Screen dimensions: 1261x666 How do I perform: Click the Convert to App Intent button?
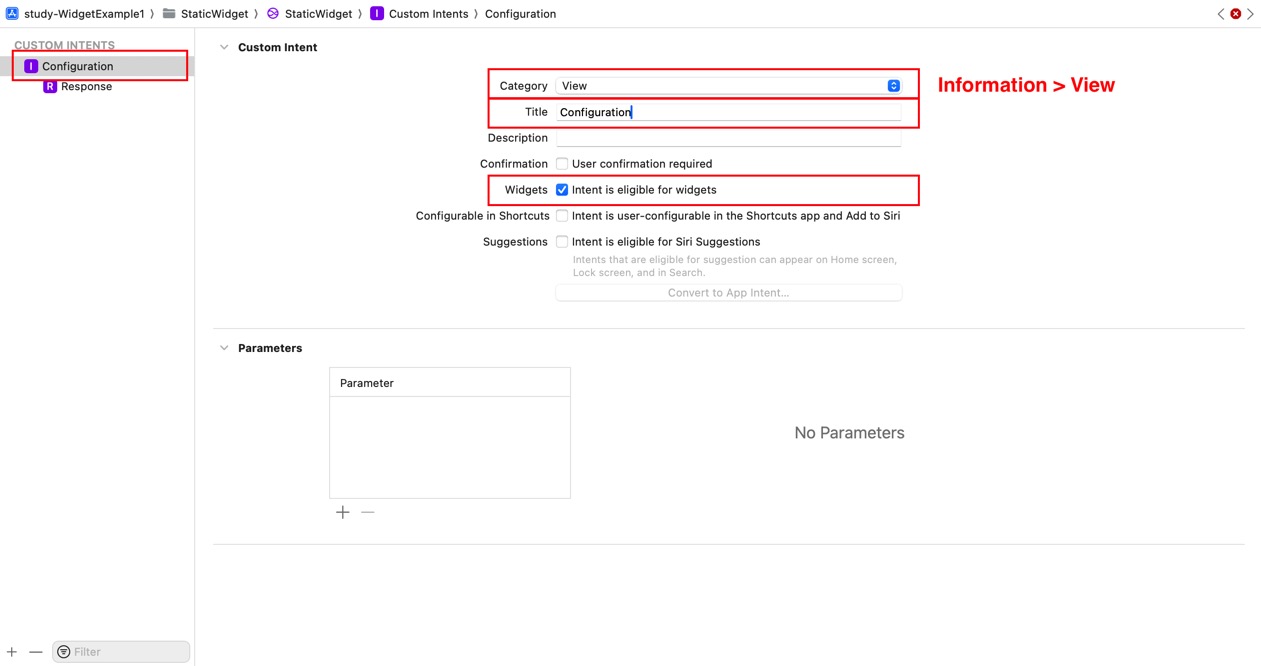[x=728, y=293]
